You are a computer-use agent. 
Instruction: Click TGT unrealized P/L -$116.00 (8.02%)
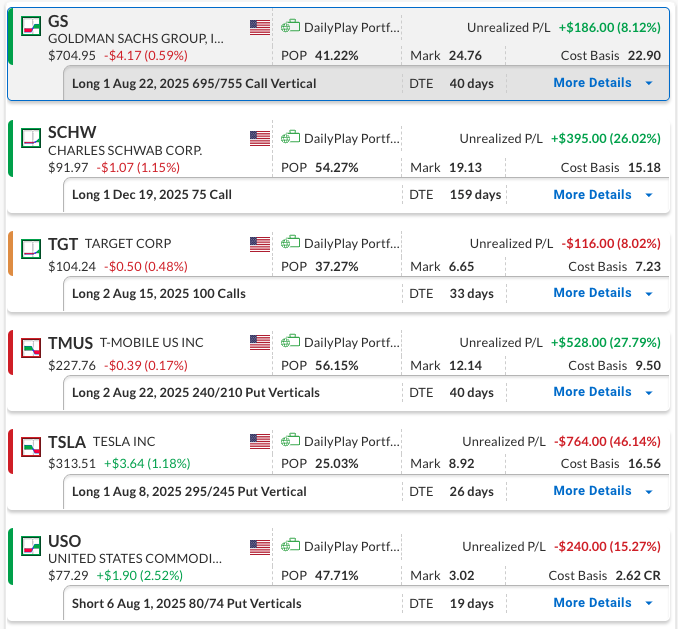(611, 244)
